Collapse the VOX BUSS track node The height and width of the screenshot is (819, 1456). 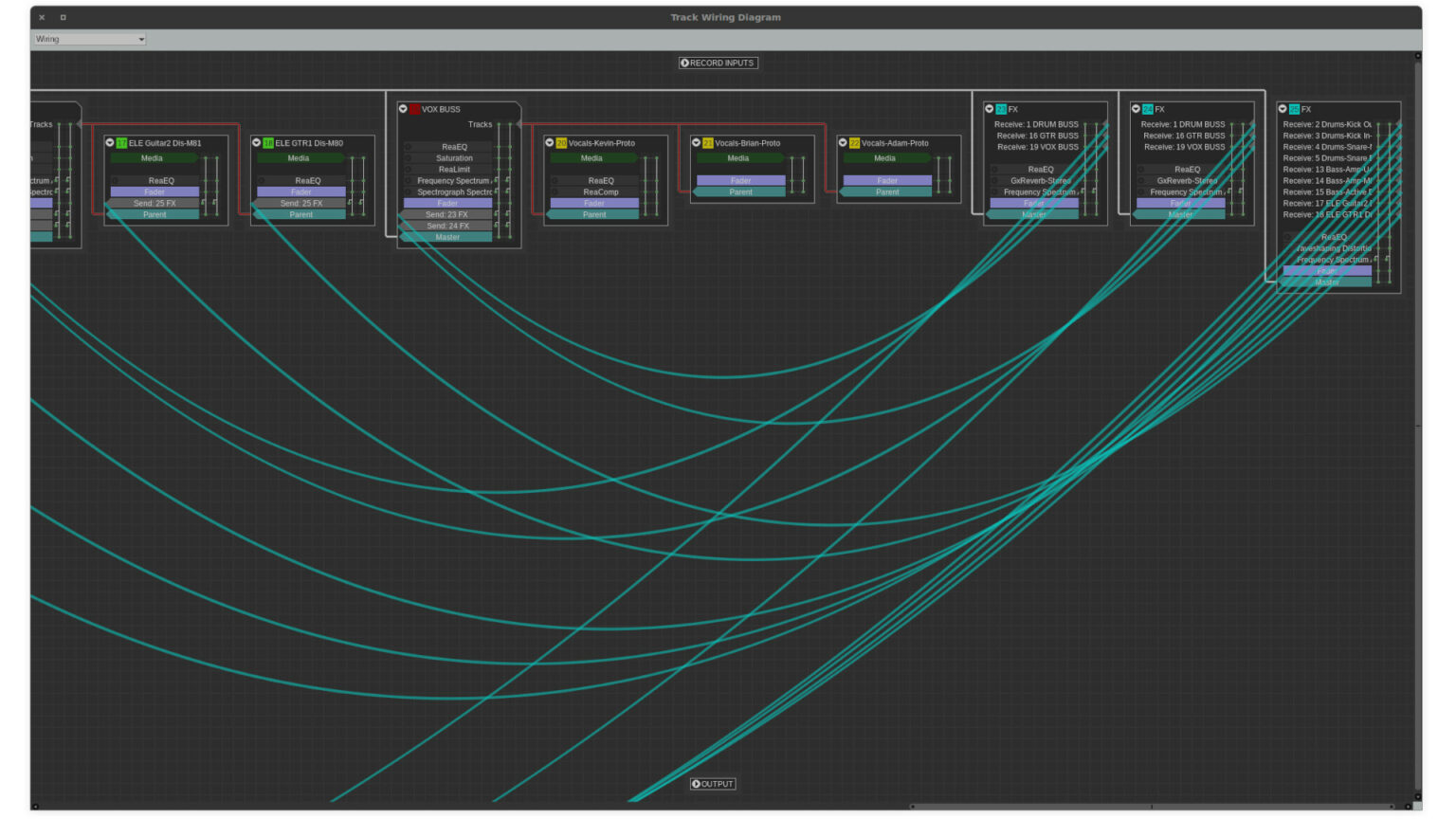coord(403,109)
